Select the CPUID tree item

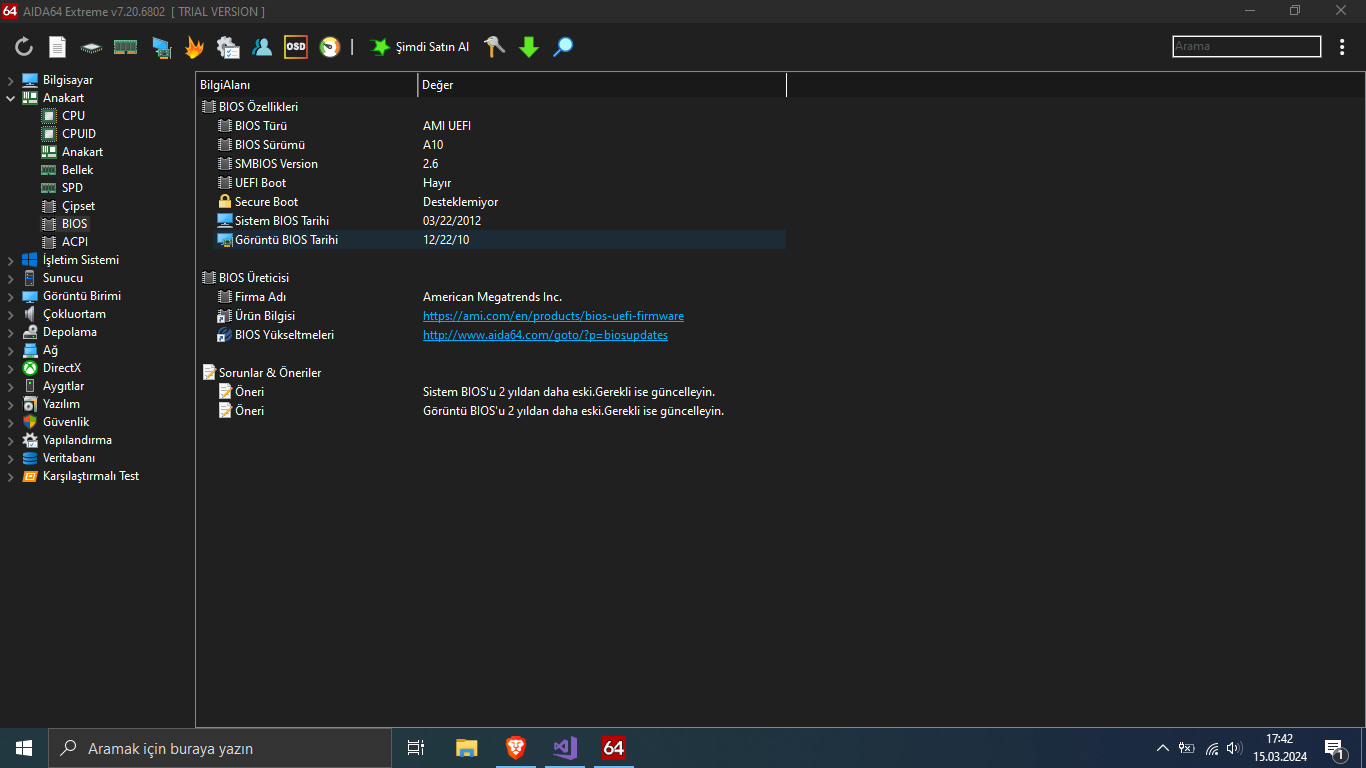pos(79,134)
